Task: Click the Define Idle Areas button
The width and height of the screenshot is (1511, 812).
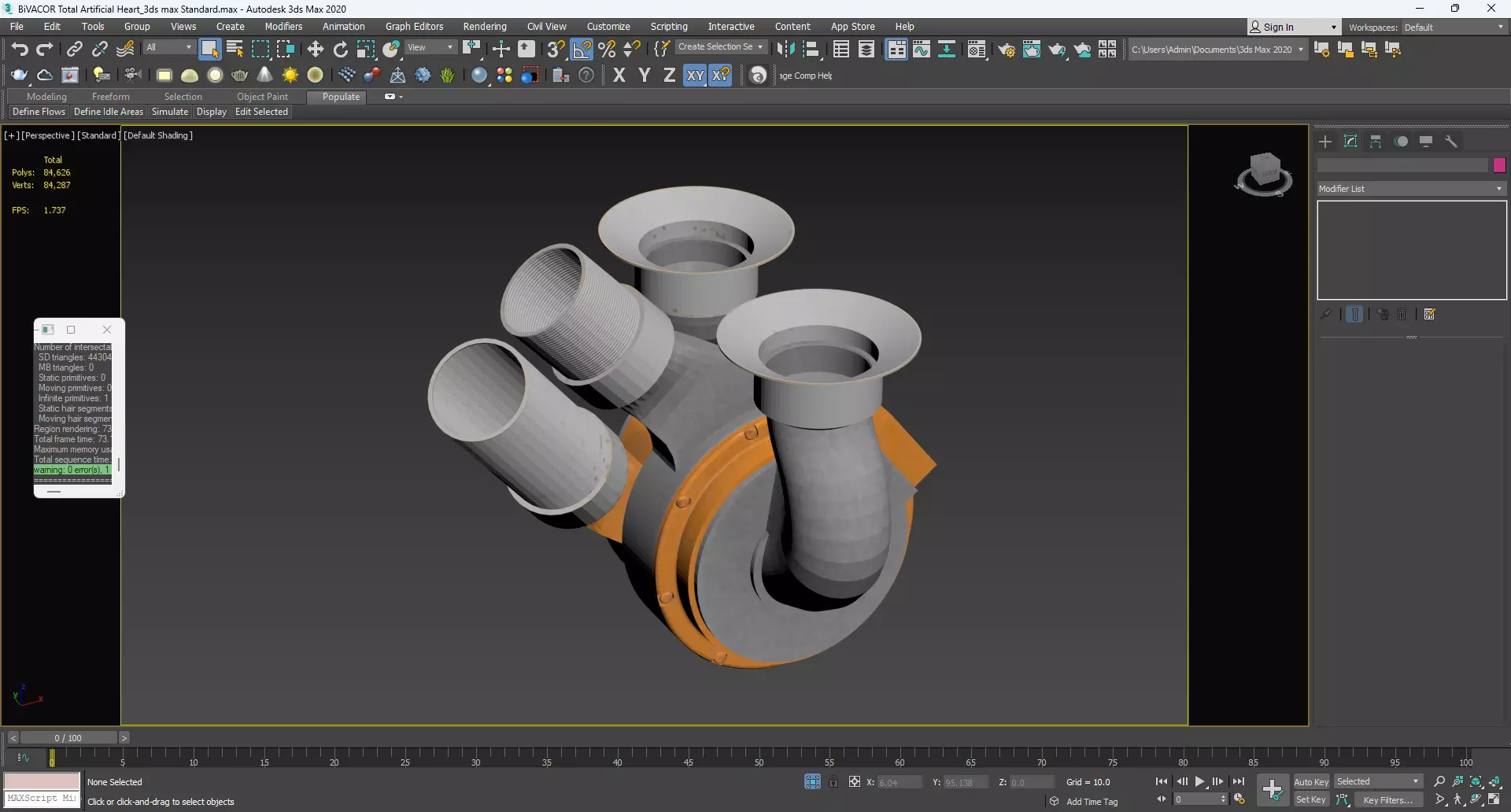Action: 109,112
